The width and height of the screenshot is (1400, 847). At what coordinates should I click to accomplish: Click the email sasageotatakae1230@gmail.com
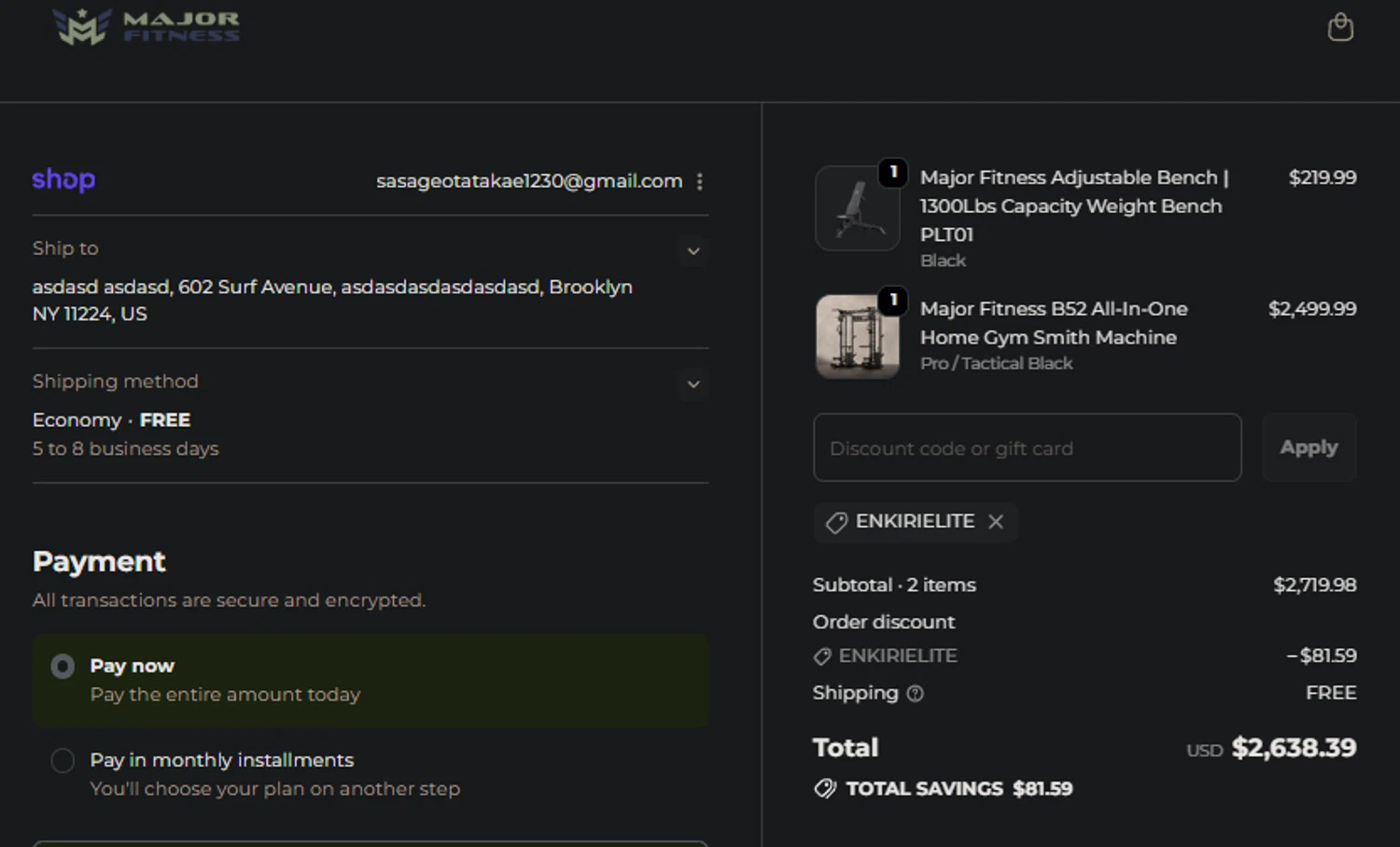click(529, 181)
